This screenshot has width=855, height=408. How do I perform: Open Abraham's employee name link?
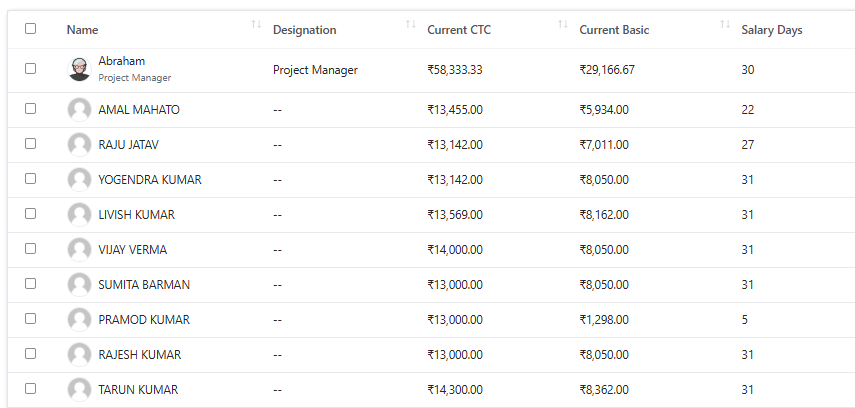[121, 61]
